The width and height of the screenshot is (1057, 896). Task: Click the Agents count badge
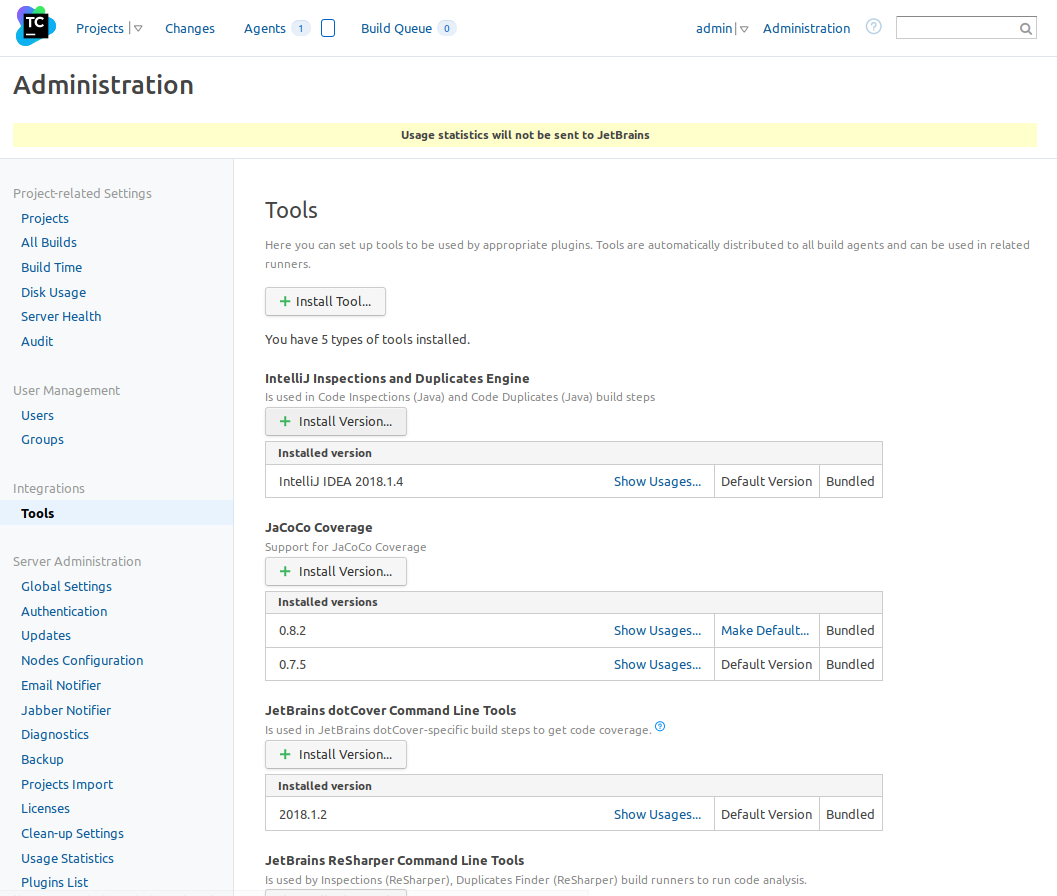pos(301,28)
